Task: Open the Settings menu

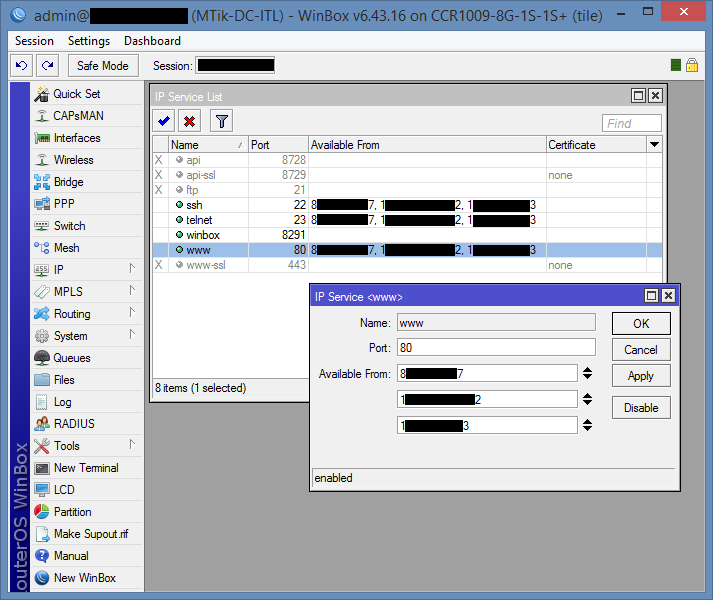Action: click(89, 41)
